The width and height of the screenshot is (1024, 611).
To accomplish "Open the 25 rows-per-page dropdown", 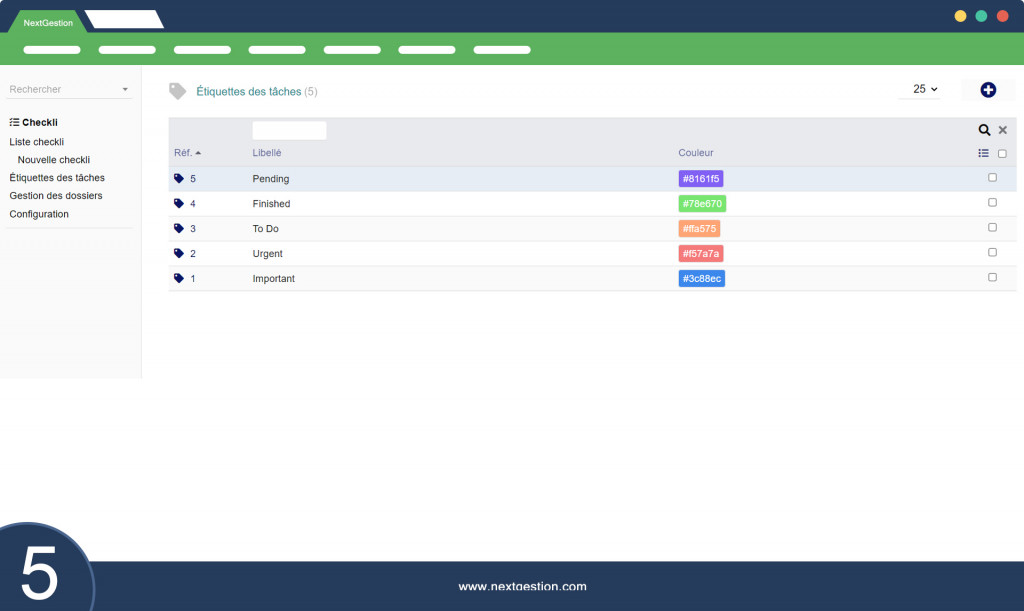I will (x=925, y=89).
